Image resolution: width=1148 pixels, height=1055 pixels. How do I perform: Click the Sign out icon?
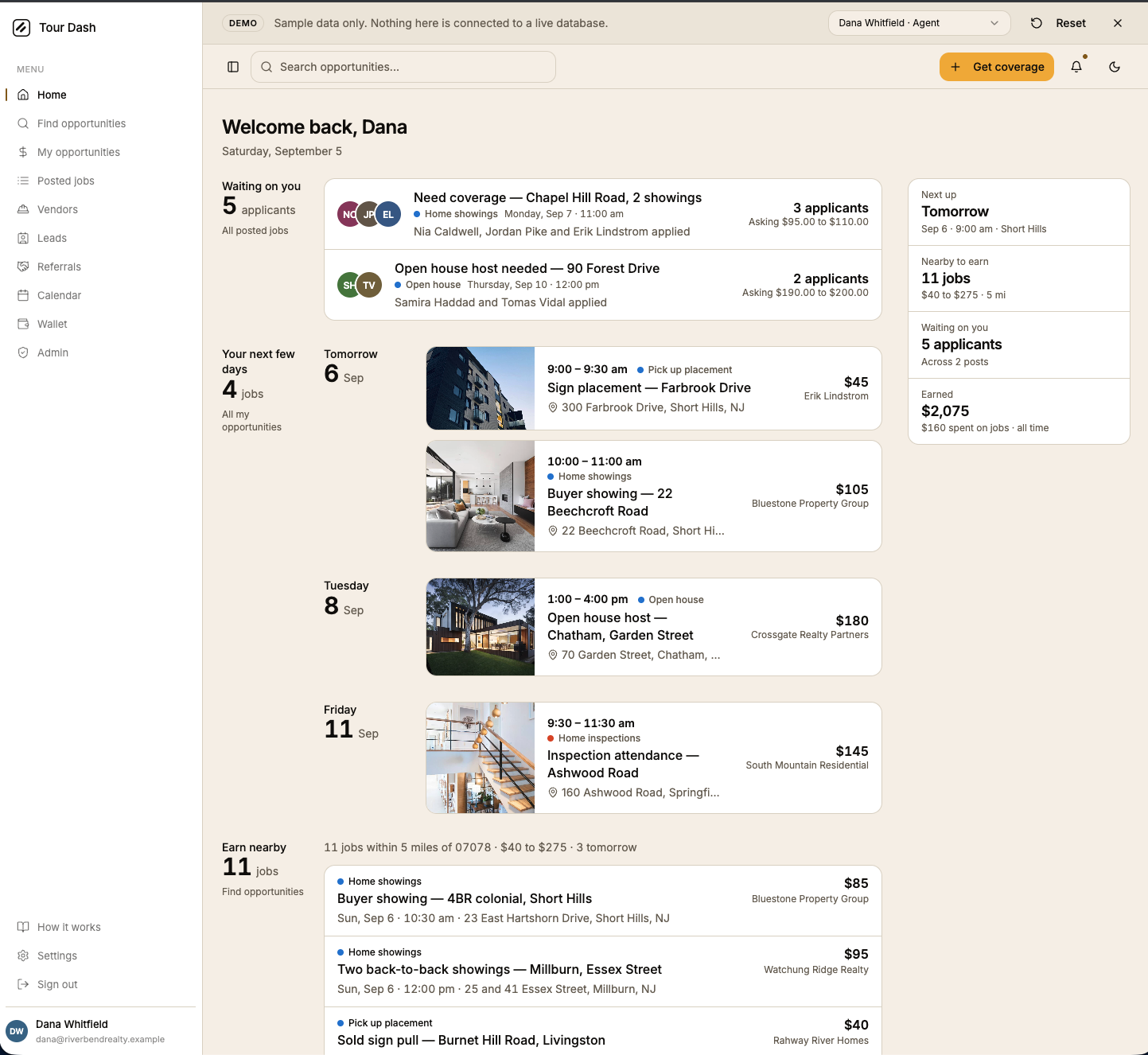(23, 984)
